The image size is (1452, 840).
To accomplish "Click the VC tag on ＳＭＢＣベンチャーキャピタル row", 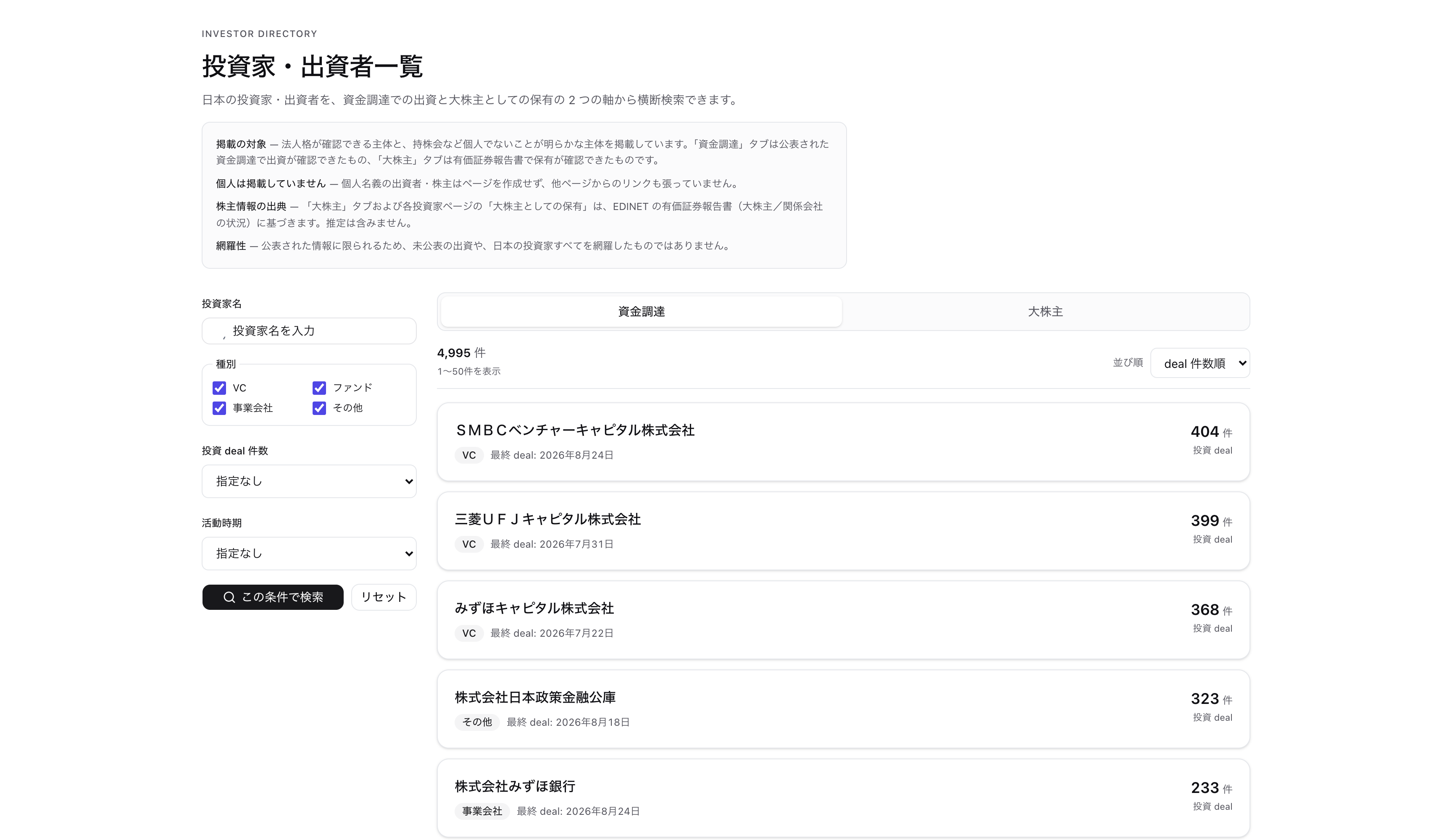I will 469,455.
